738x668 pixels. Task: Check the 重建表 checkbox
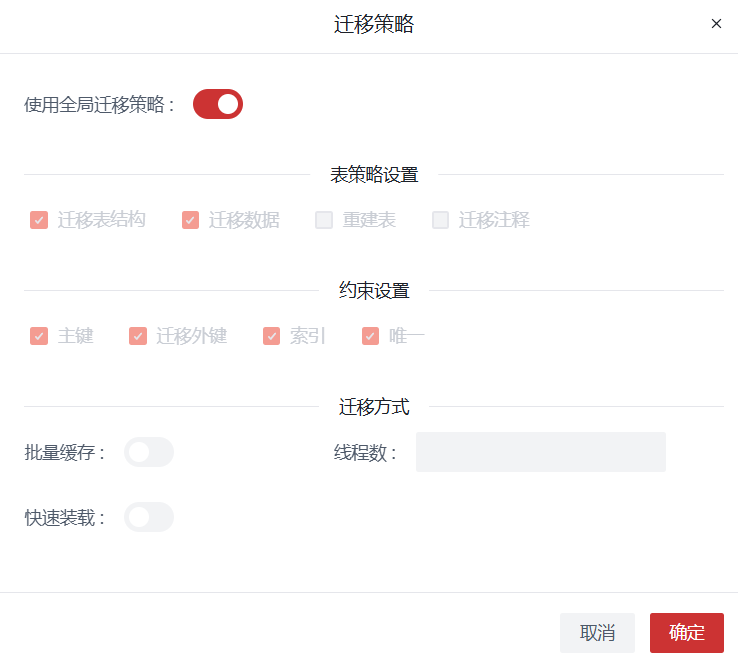tap(324, 220)
